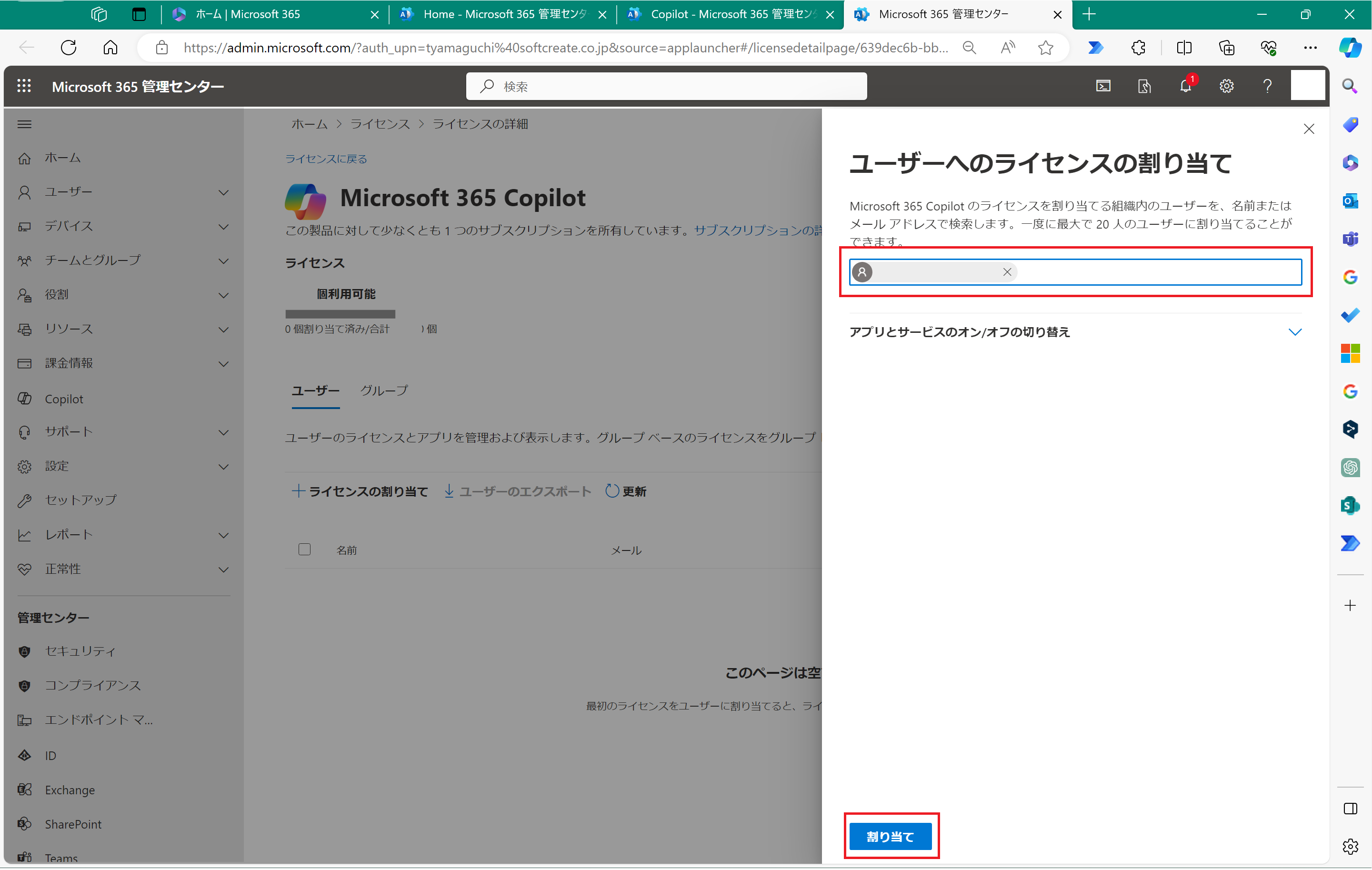Go to browser home page icon
This screenshot has width=1372, height=870.
tap(110, 47)
